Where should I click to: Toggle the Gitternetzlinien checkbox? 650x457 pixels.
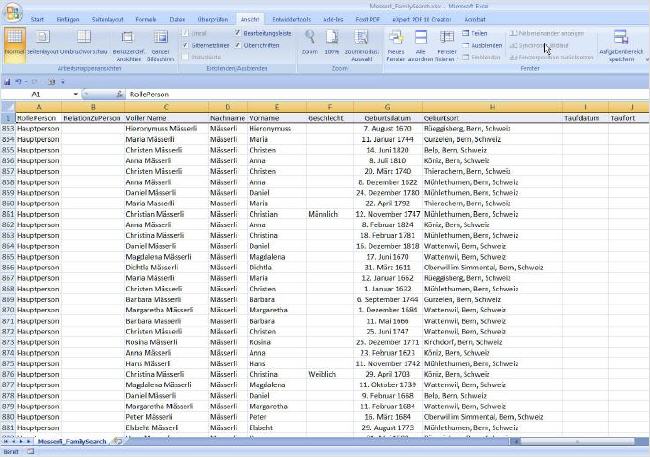click(185, 45)
